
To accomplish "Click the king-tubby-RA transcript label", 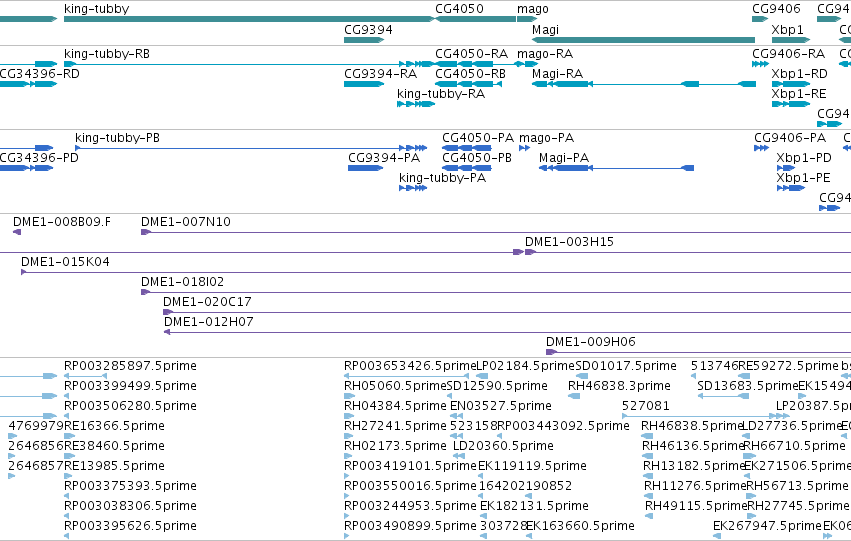I will (x=441, y=94).
